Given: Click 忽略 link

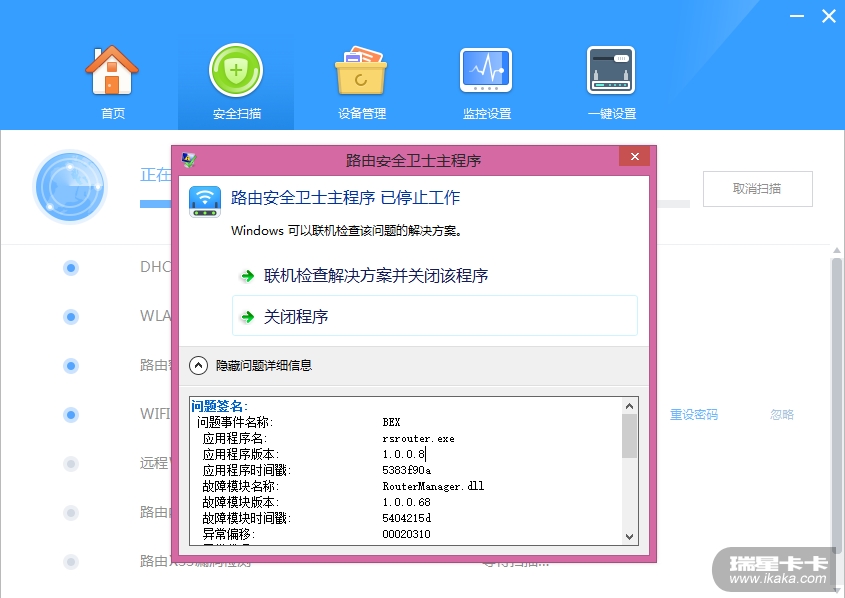Looking at the screenshot, I should pyautogui.click(x=782, y=414).
